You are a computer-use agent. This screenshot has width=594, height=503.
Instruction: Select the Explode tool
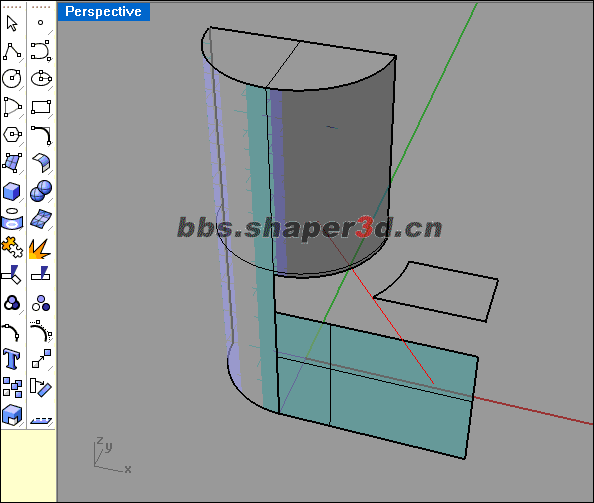coord(39,249)
